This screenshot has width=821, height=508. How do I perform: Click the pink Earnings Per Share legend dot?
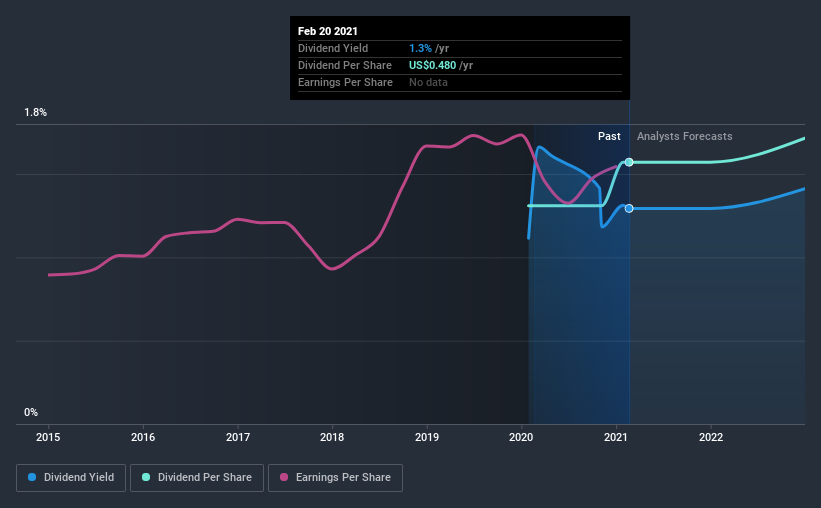tap(284, 477)
